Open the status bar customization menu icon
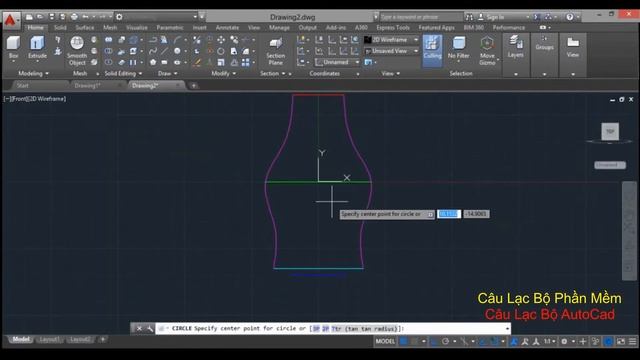The width and height of the screenshot is (640, 360). [x=632, y=341]
